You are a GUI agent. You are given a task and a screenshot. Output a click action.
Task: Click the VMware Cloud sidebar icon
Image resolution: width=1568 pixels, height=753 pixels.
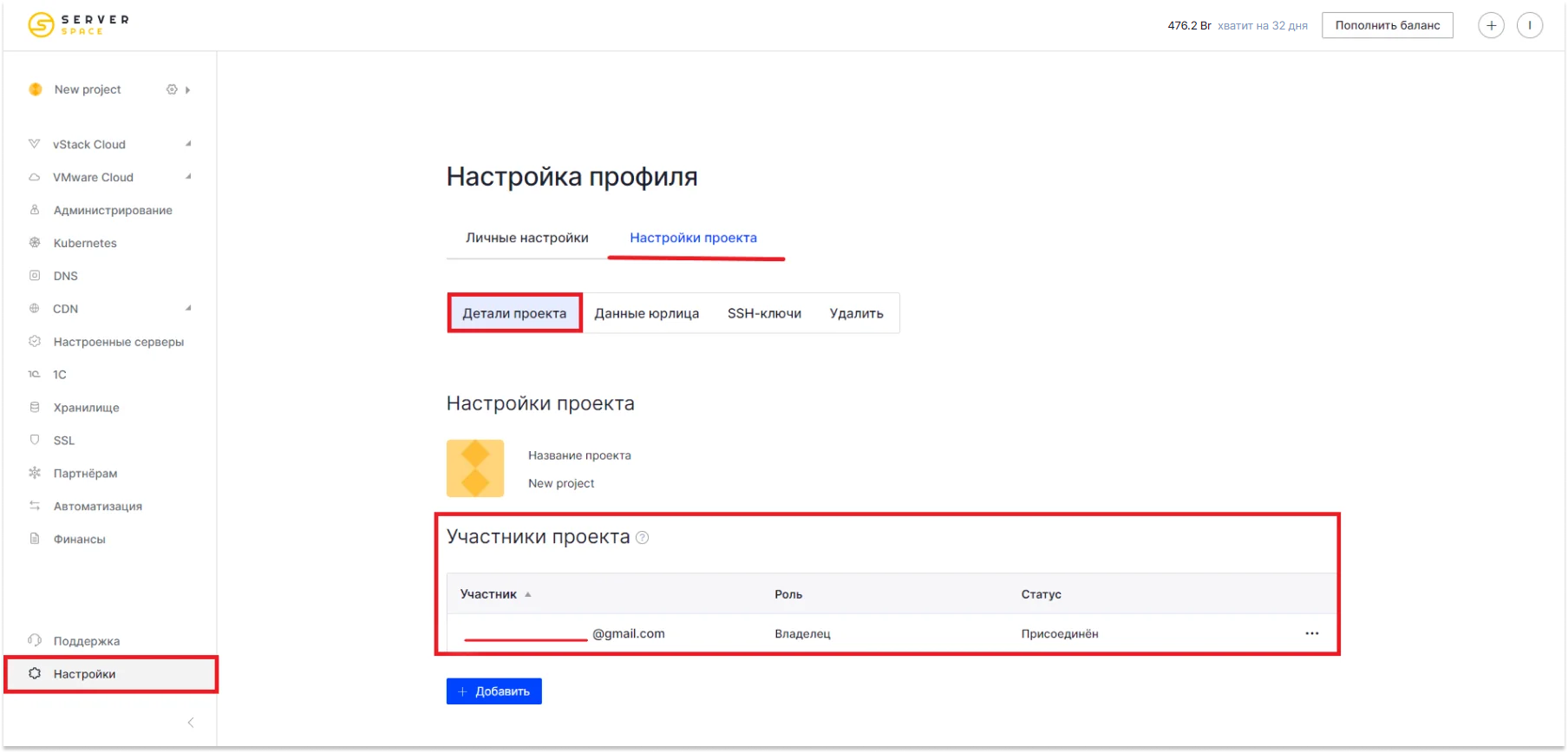35,177
